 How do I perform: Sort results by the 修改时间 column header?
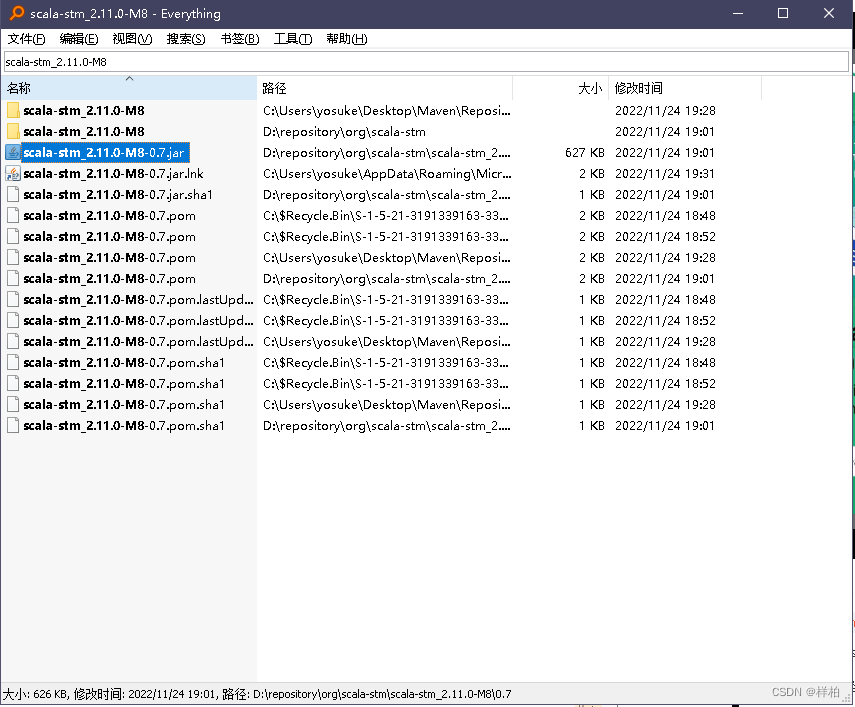(685, 88)
